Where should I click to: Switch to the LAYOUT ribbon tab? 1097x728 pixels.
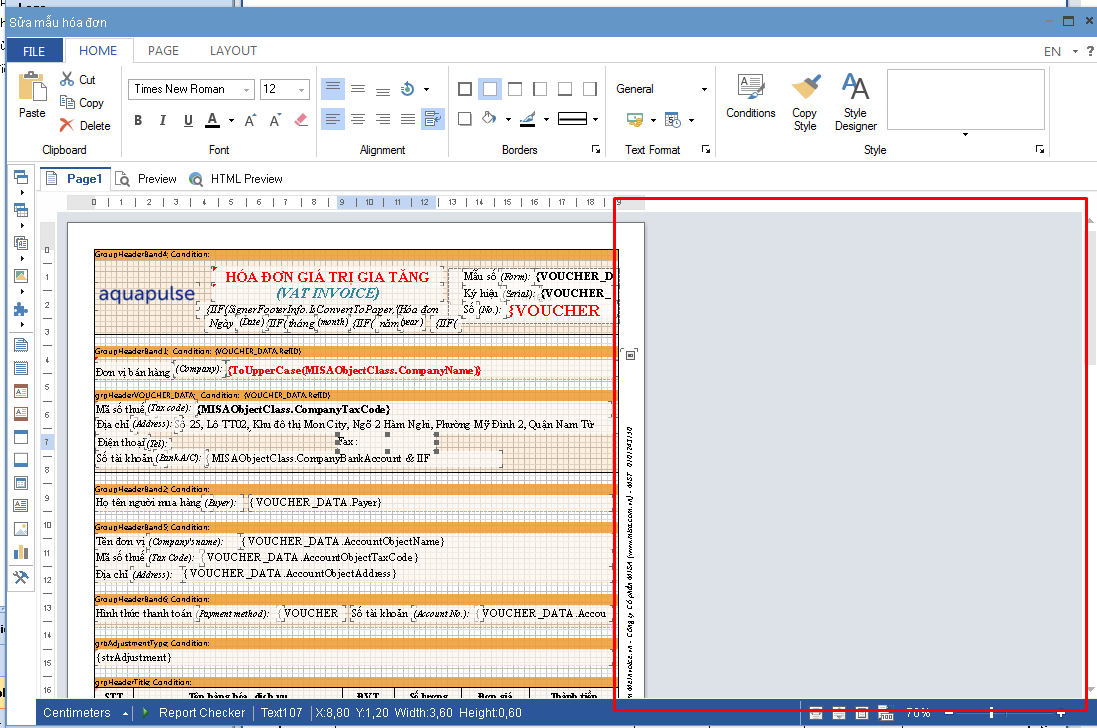click(233, 50)
